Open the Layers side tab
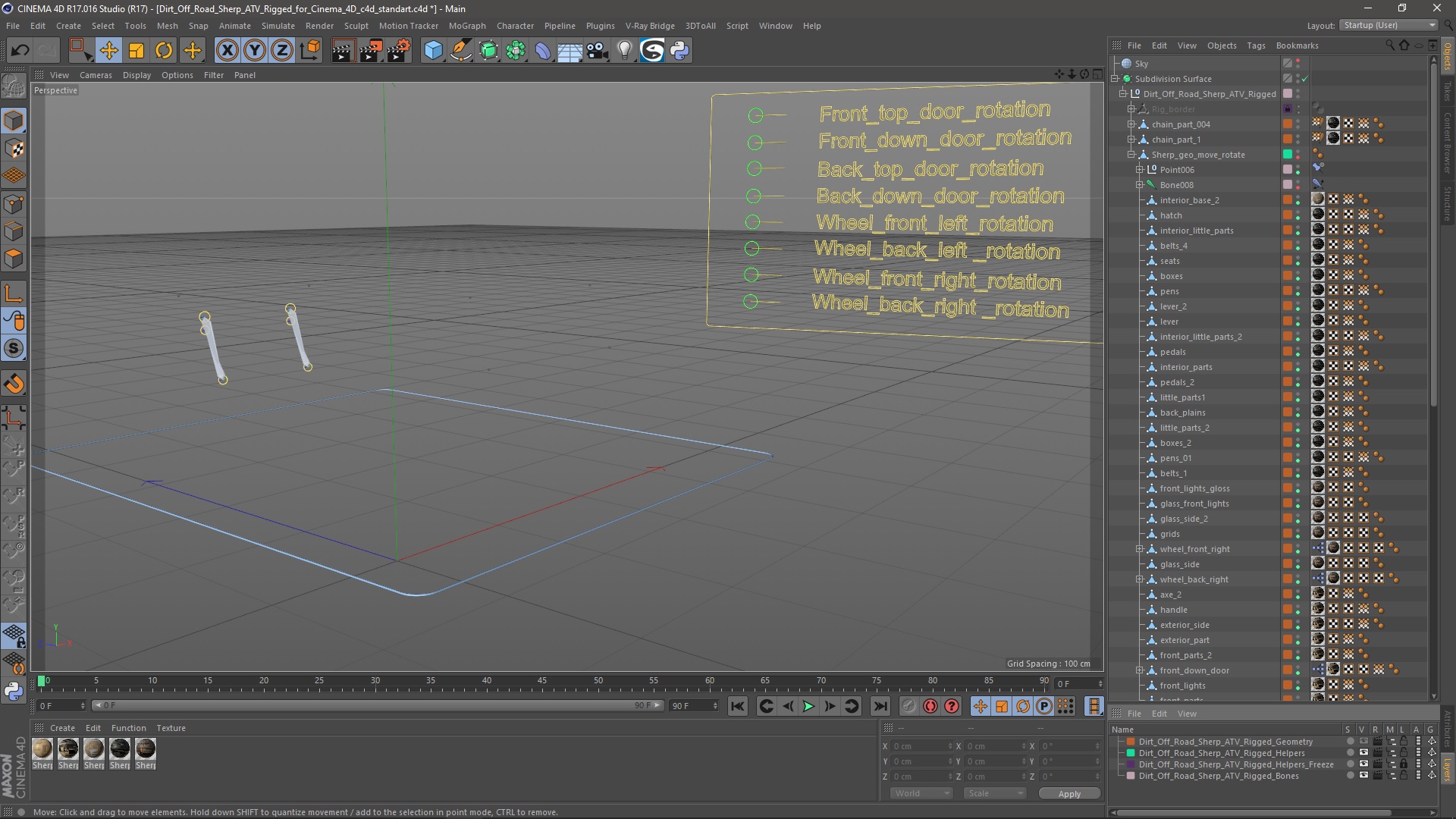1456x819 pixels. coord(1448,769)
